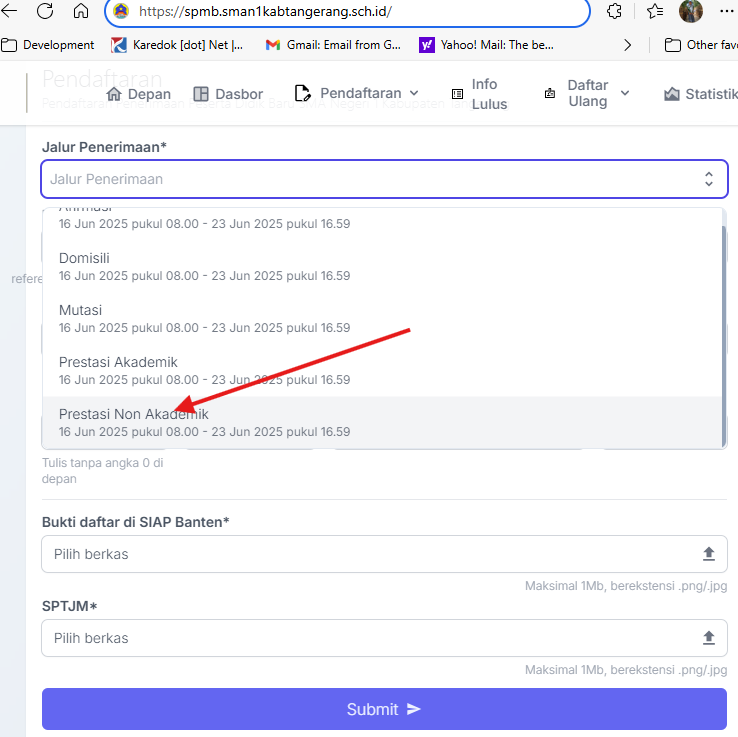Screen dimensions: 738x737
Task: Open the Dasbor navigation item
Action: point(228,94)
